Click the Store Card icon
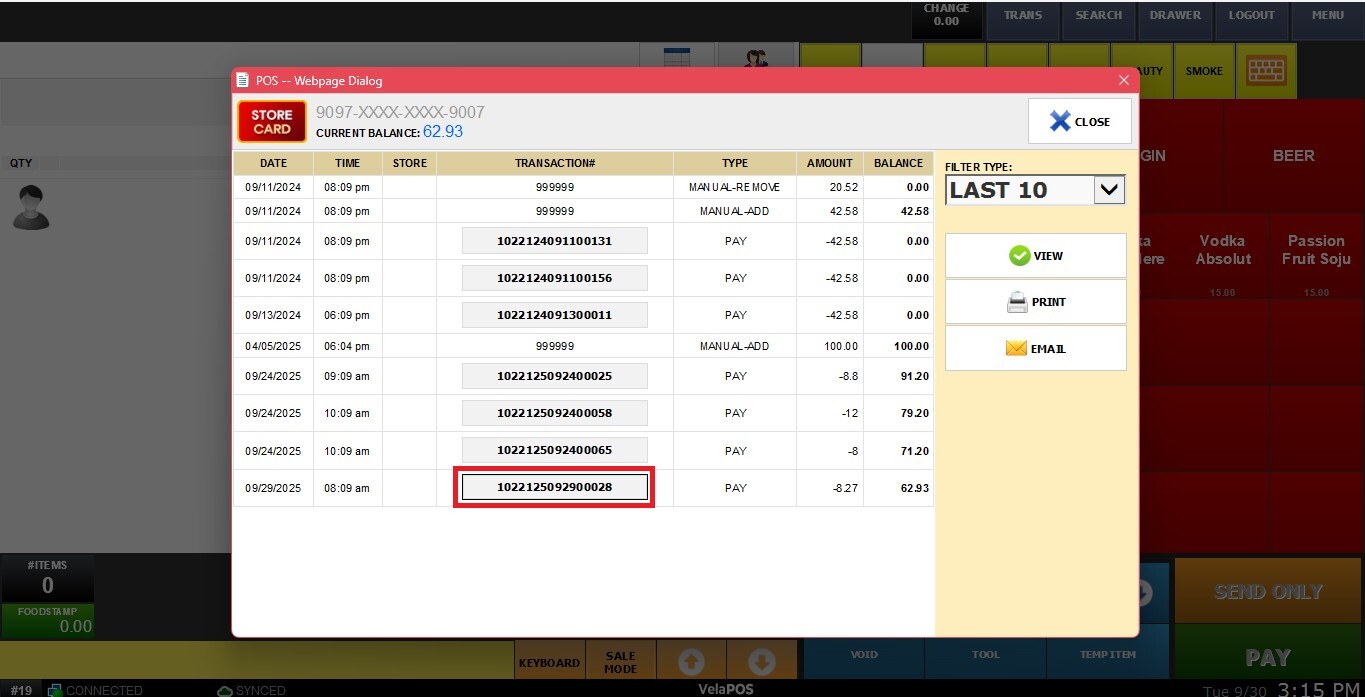 point(271,122)
